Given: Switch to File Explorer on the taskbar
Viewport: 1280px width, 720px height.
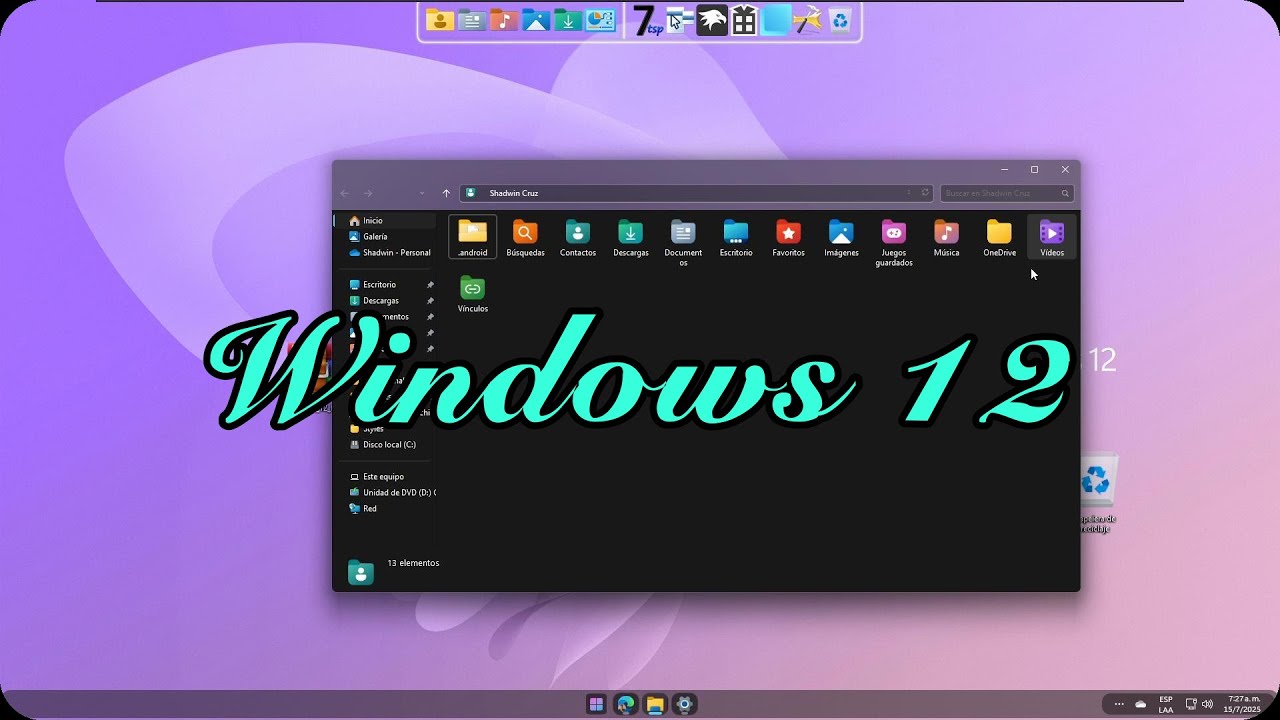Looking at the screenshot, I should click(655, 704).
